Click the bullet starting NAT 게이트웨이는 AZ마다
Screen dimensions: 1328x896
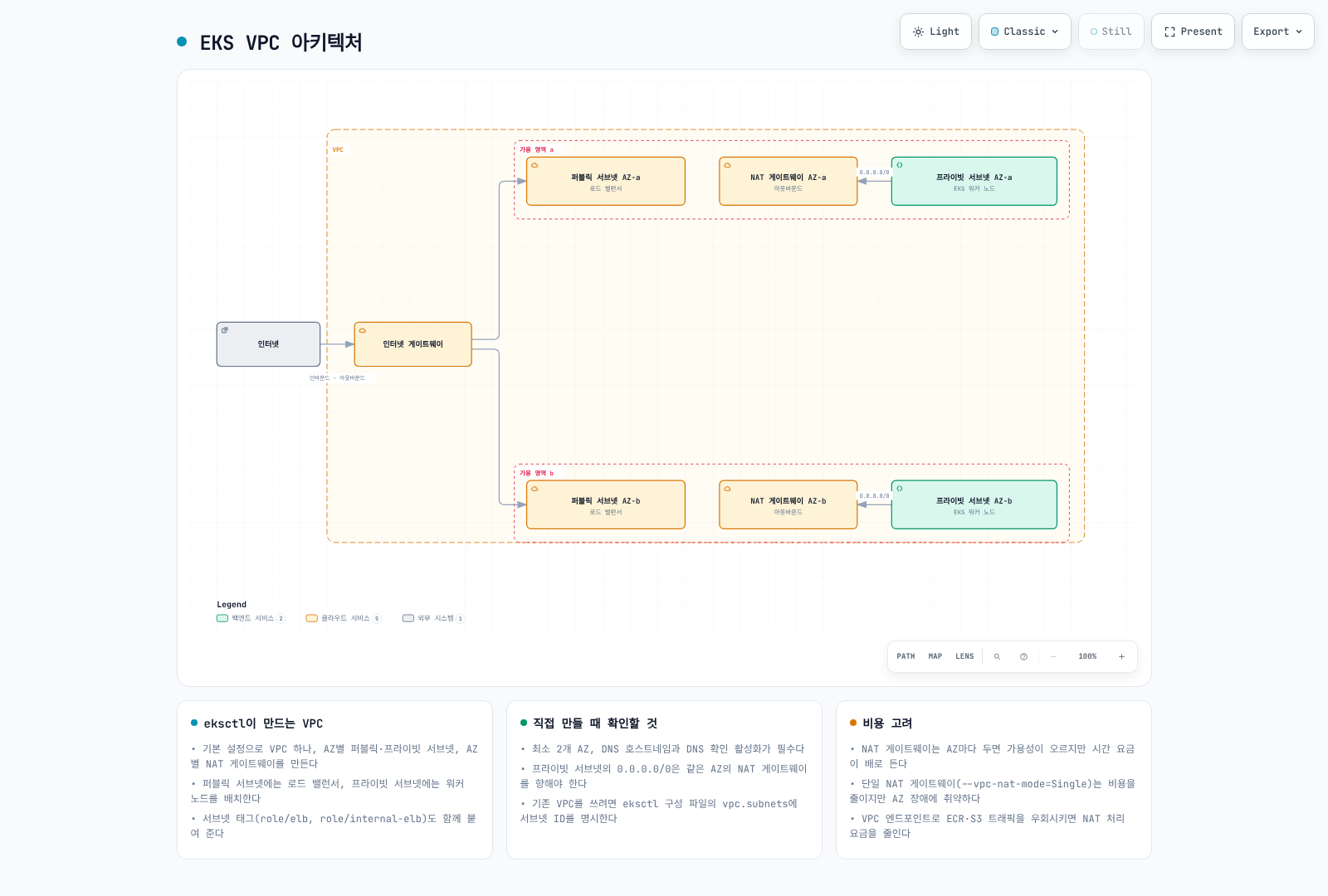click(993, 757)
